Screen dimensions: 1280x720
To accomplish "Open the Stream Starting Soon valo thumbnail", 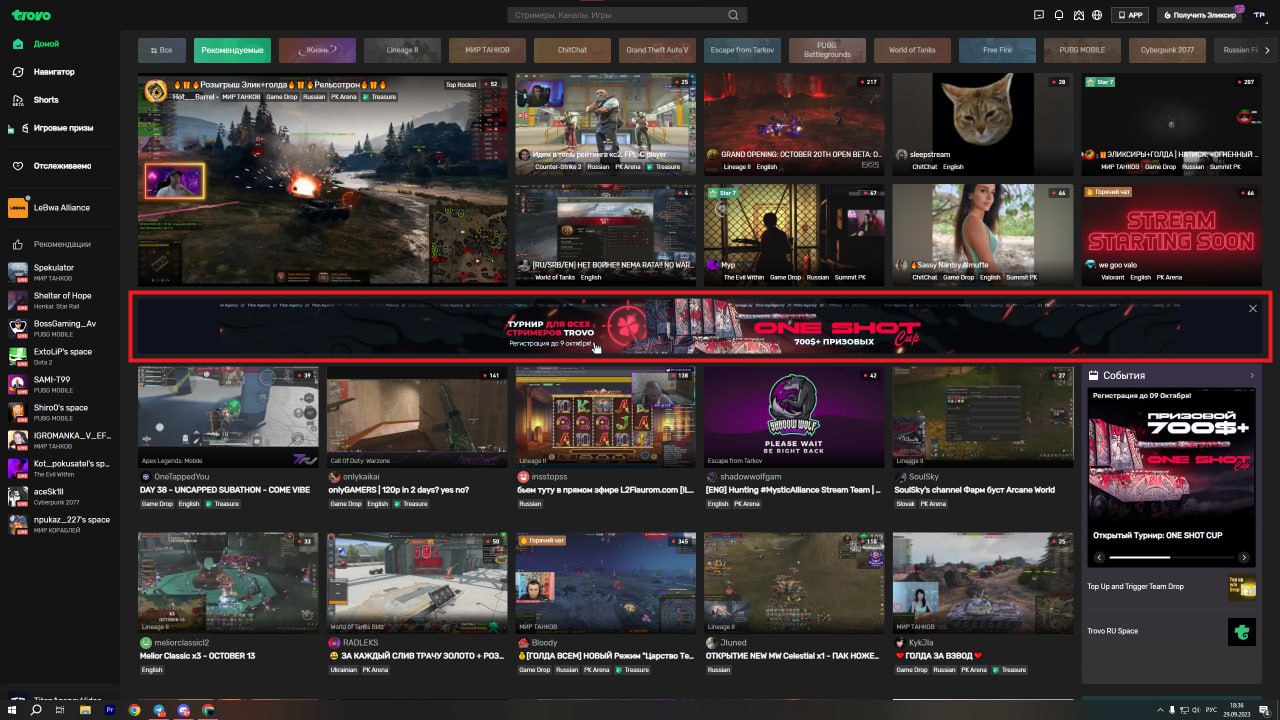I will tap(1171, 234).
